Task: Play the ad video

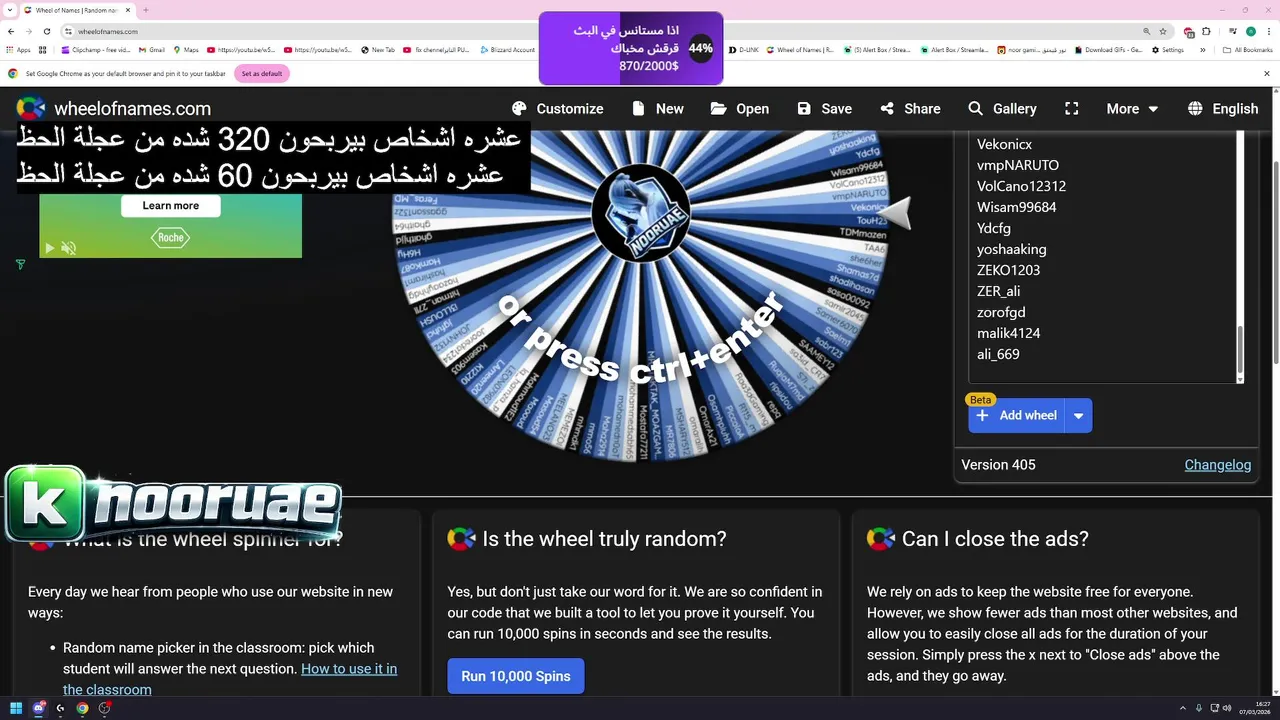Action: 48,248
